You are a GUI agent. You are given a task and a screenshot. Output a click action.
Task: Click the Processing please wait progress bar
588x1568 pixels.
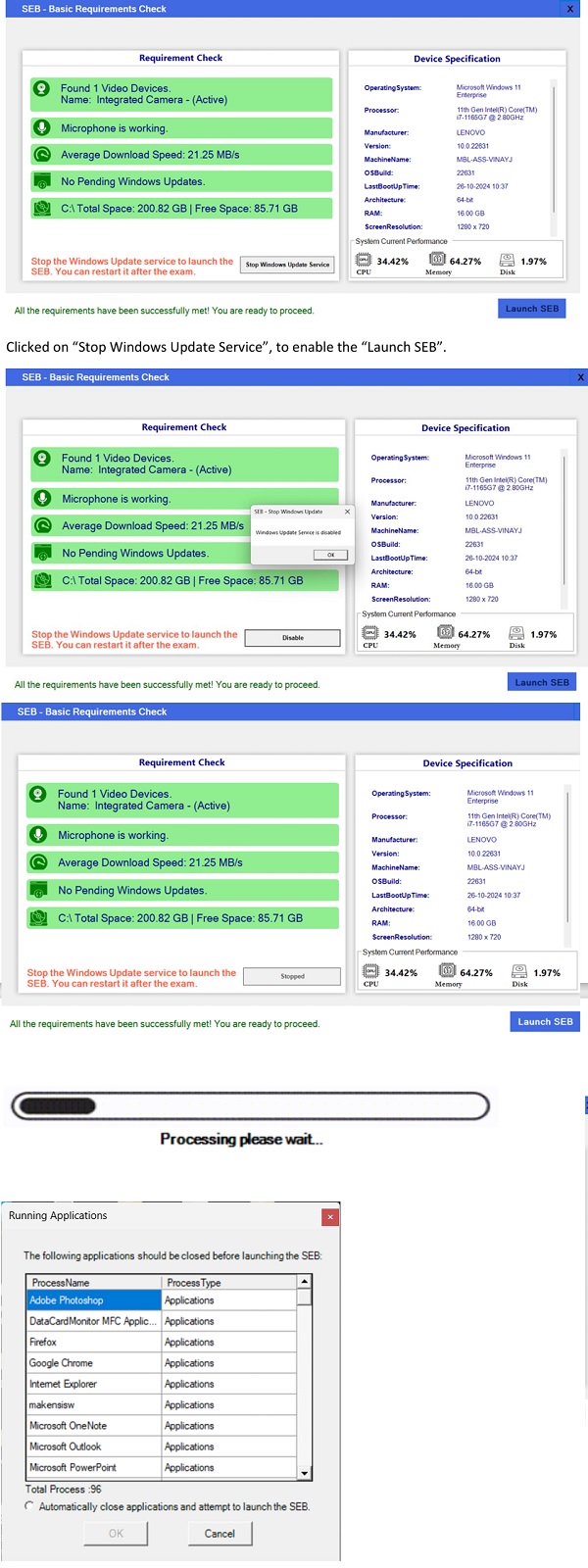click(250, 1106)
